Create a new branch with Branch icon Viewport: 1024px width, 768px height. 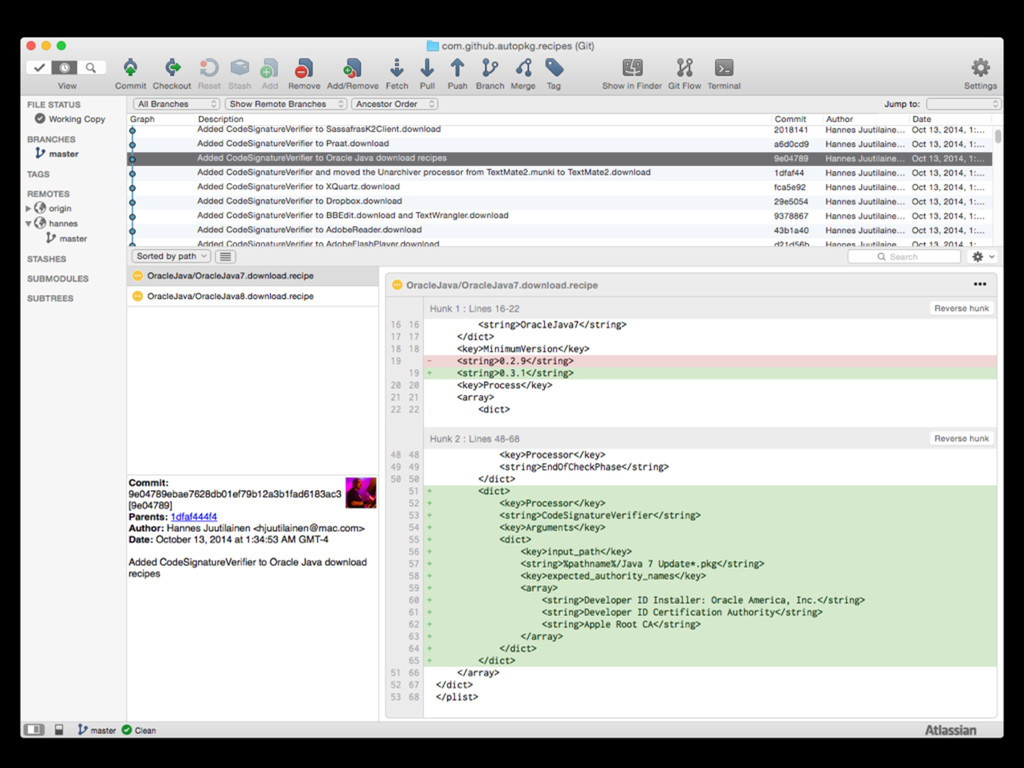[x=490, y=69]
